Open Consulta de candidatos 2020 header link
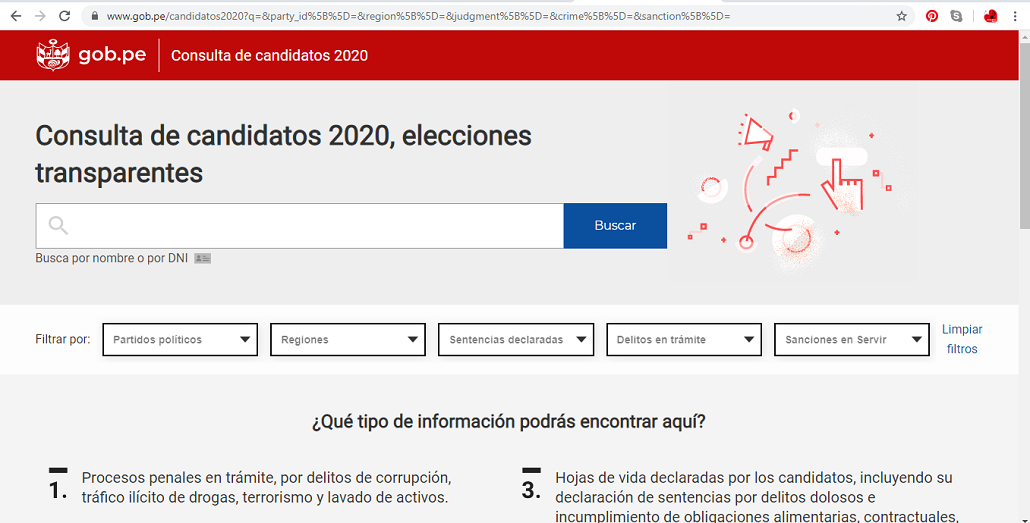This screenshot has width=1030, height=523. coord(269,56)
